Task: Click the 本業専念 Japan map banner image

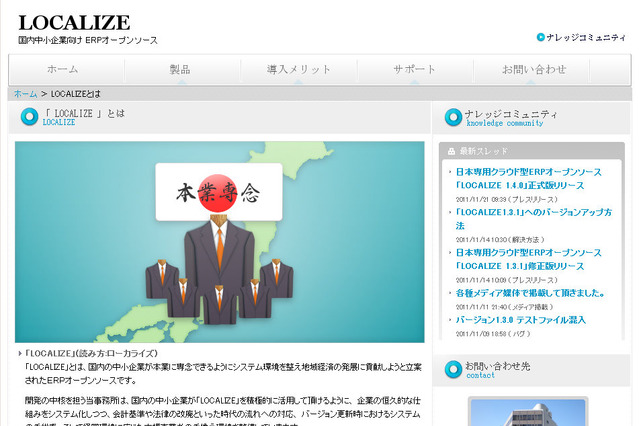Action: click(220, 242)
